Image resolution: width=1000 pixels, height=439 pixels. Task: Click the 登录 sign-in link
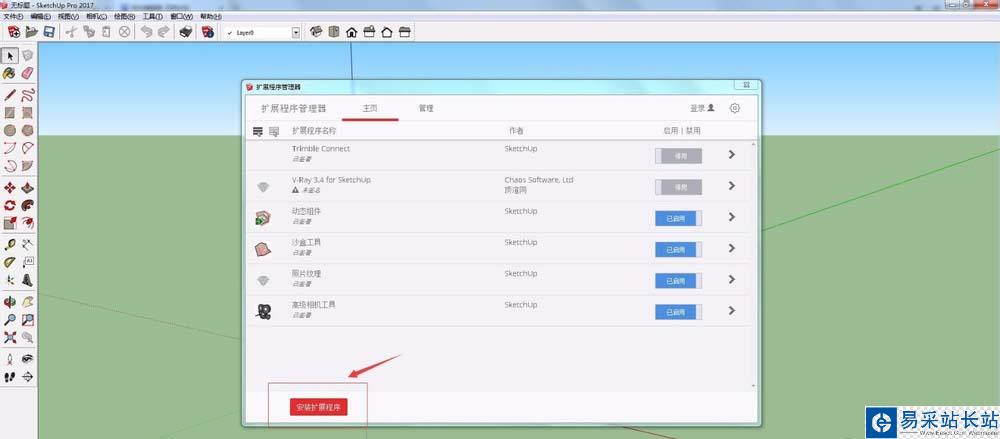click(702, 108)
